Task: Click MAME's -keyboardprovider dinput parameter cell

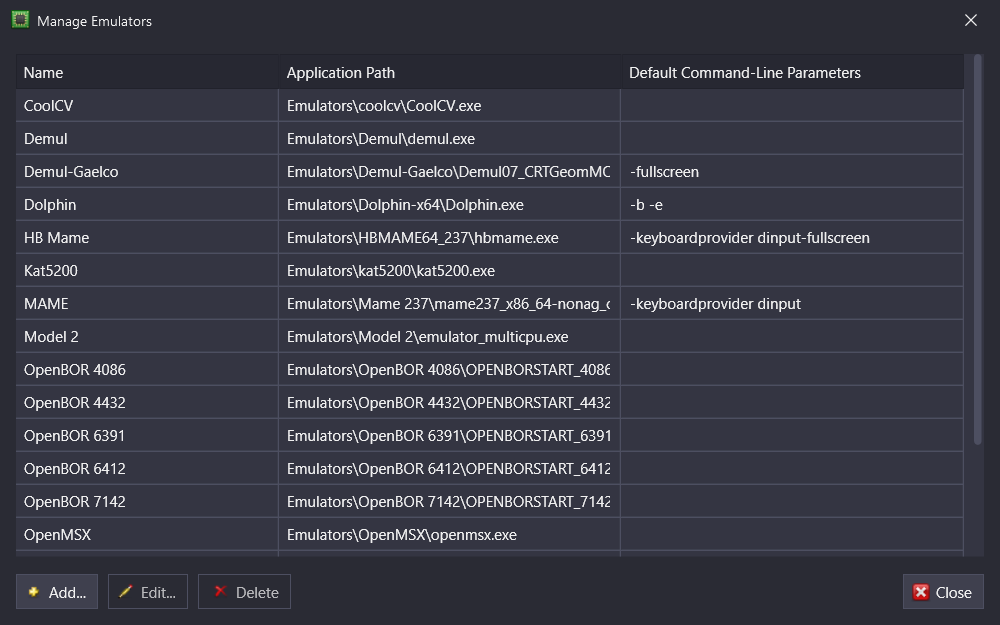Action: (792, 304)
